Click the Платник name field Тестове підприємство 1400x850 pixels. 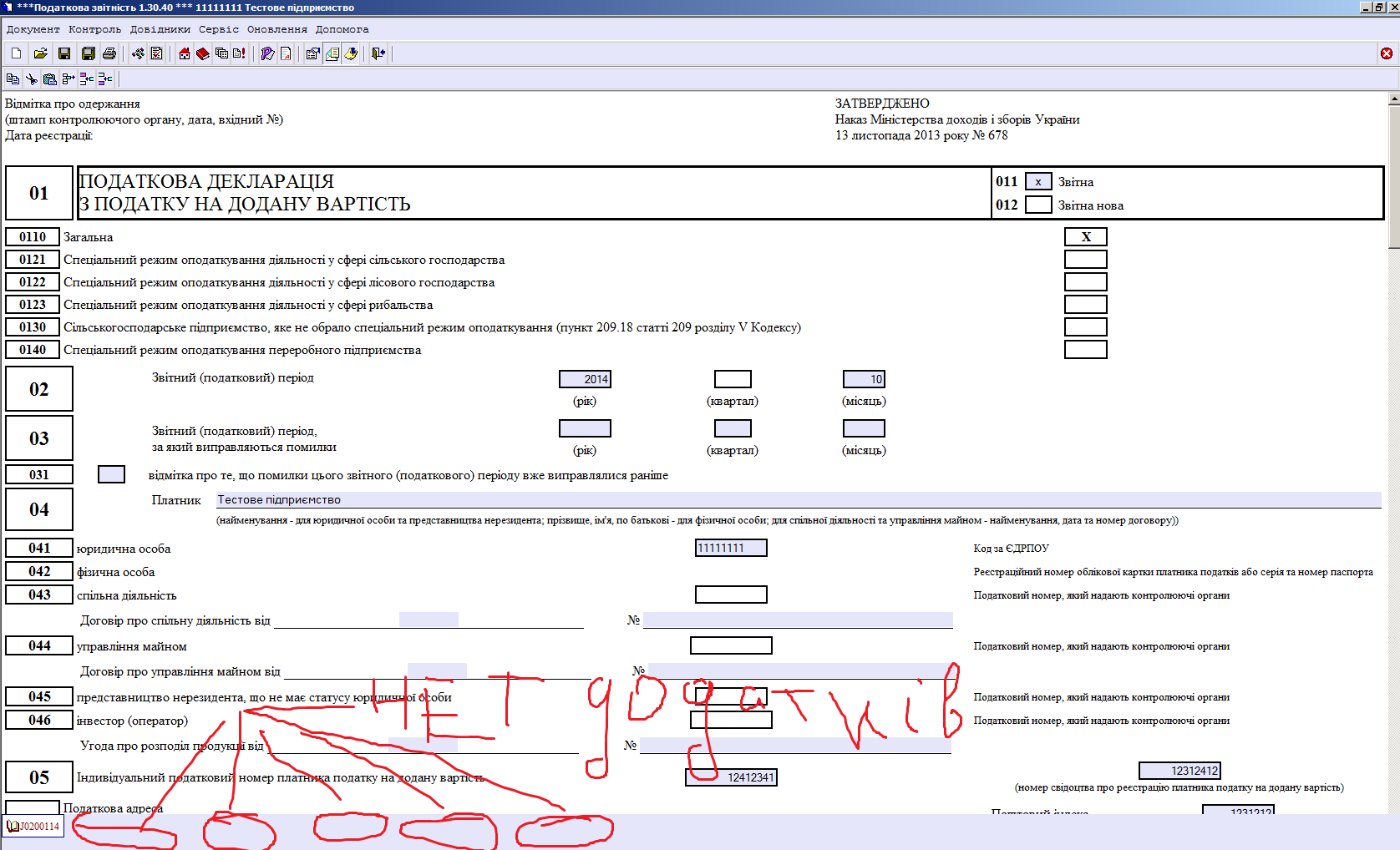tap(799, 499)
